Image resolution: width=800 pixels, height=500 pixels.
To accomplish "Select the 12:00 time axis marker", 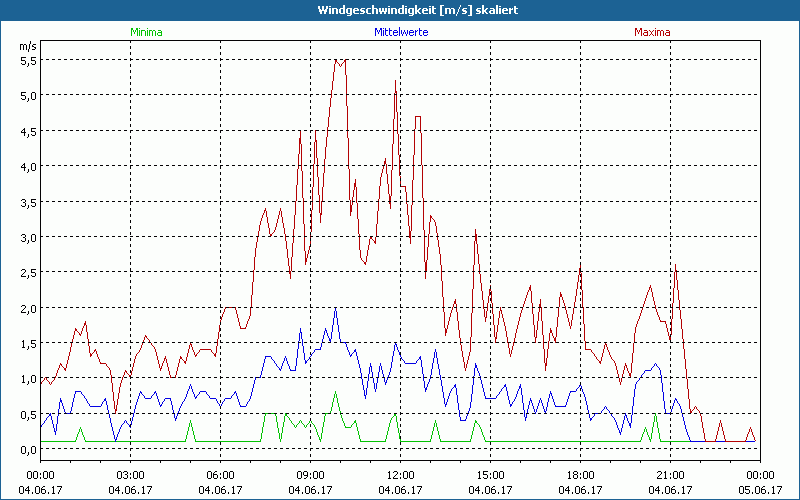I will point(400,475).
